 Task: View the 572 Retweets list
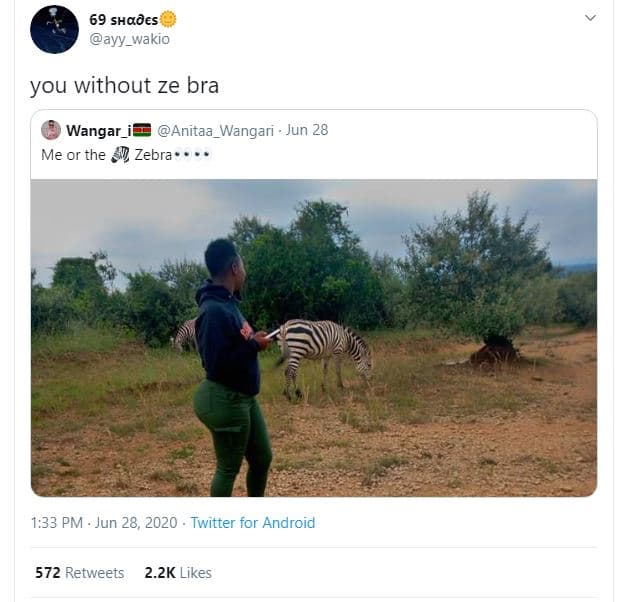coord(80,573)
